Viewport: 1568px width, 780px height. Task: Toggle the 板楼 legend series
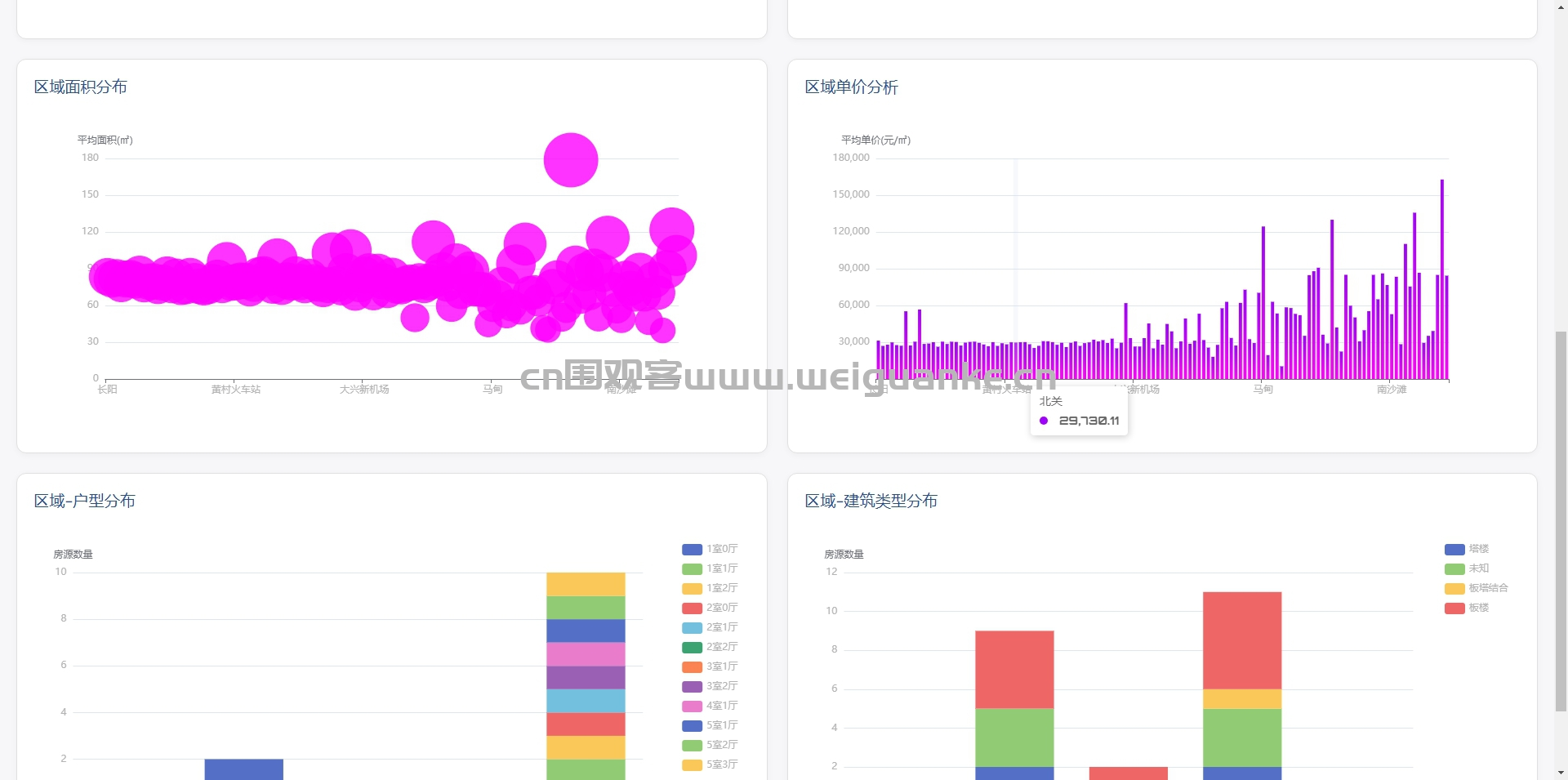point(1467,608)
